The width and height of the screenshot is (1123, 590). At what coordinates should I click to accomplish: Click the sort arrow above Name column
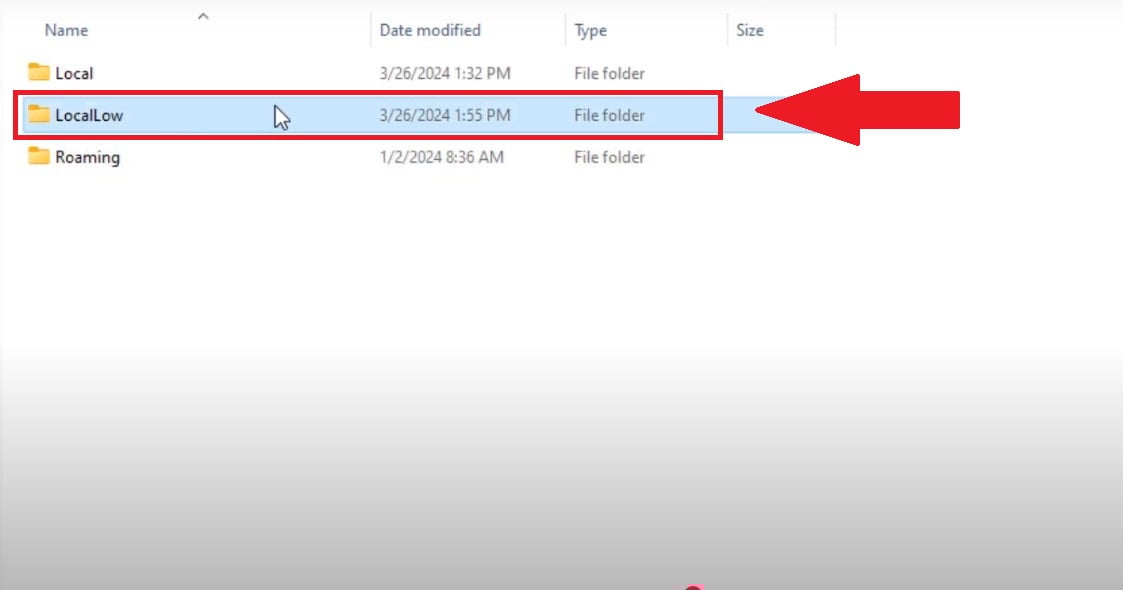pyautogui.click(x=203, y=16)
